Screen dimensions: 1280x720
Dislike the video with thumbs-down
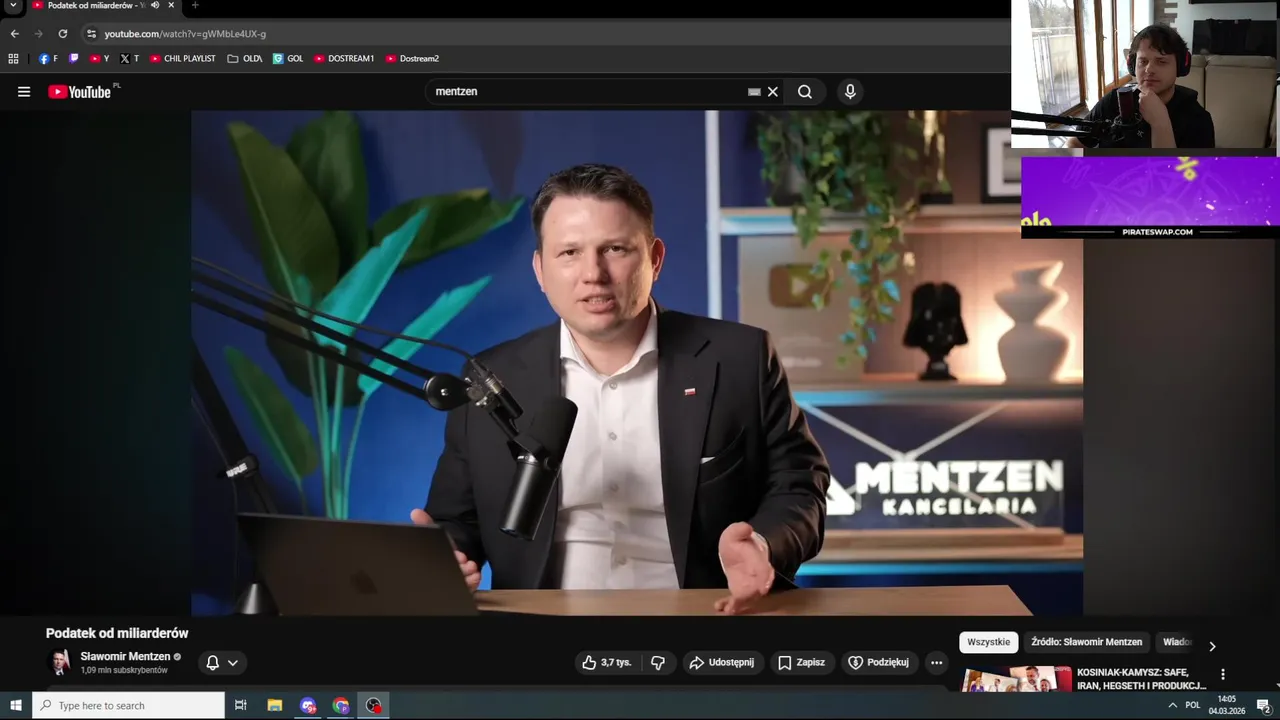click(658, 662)
